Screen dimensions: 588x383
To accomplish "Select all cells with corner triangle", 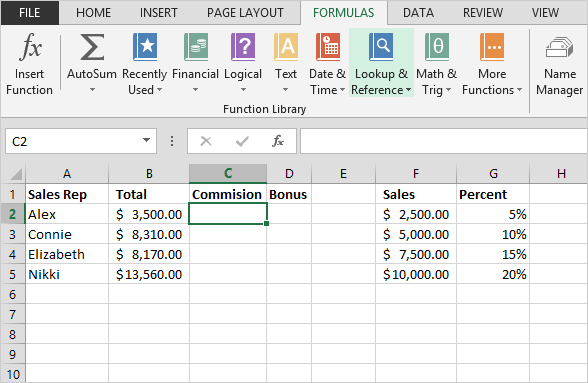I will pyautogui.click(x=16, y=174).
